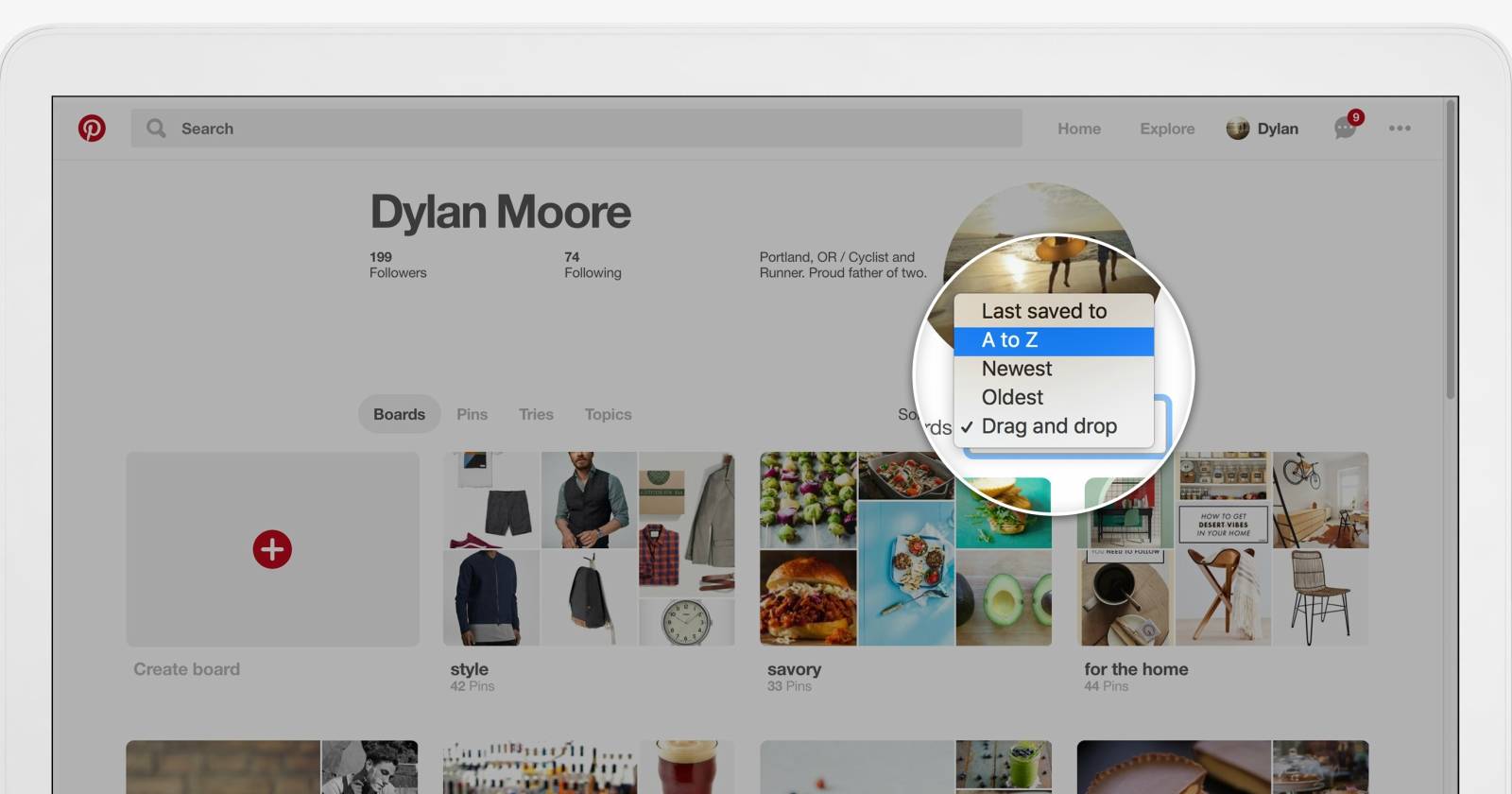
Task: Select 'Oldest' sort option
Action: click(x=1054, y=397)
